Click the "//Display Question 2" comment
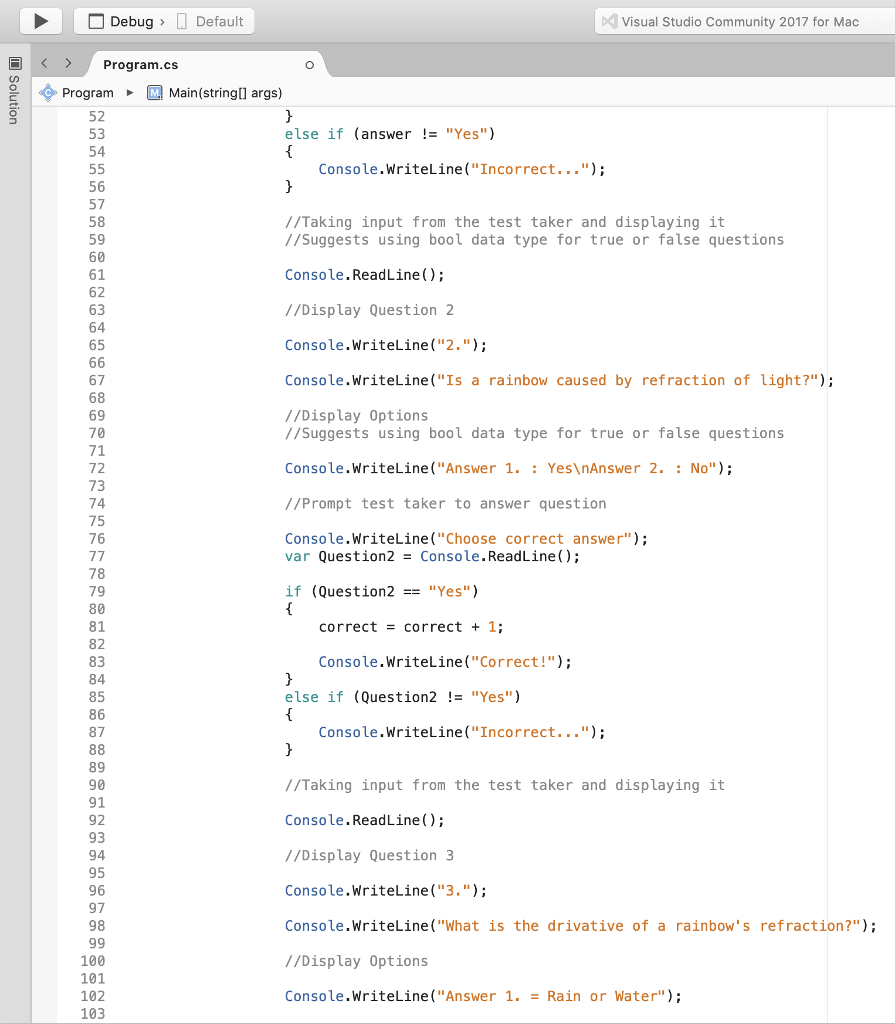The image size is (895, 1024). [369, 310]
